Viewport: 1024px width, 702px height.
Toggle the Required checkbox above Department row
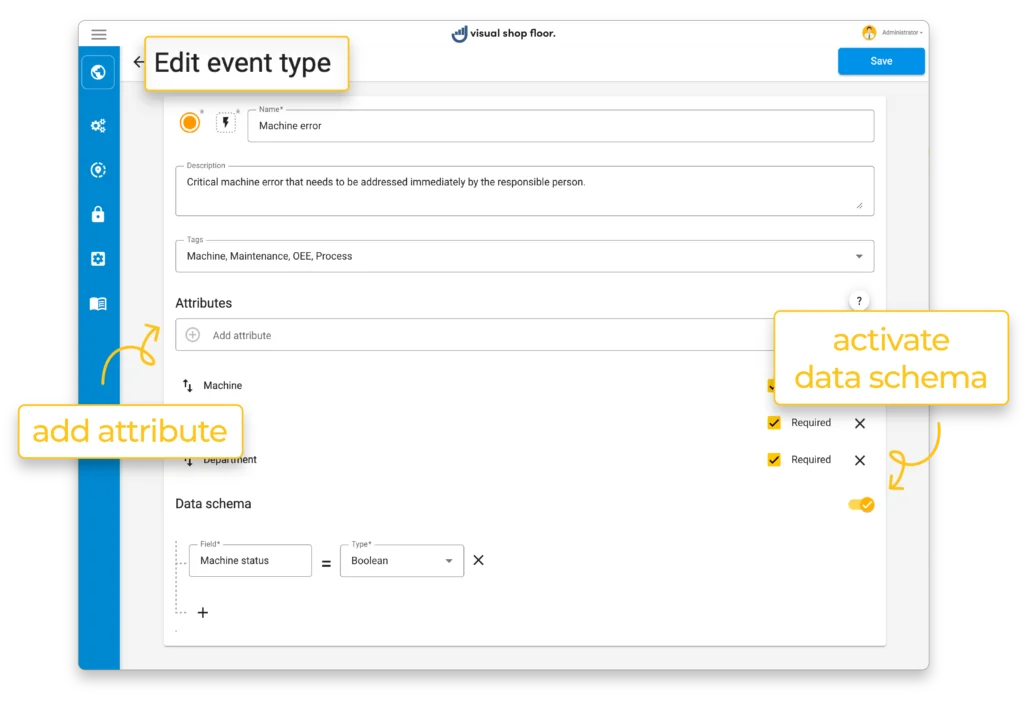(774, 423)
